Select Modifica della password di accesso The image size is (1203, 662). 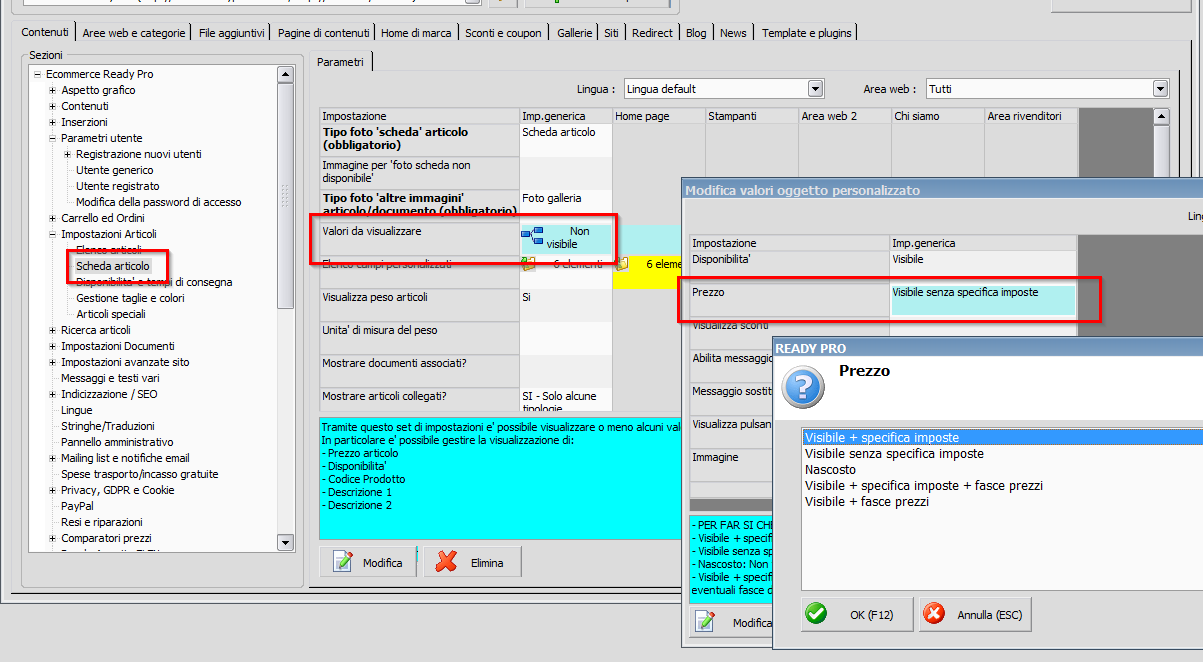tap(159, 202)
